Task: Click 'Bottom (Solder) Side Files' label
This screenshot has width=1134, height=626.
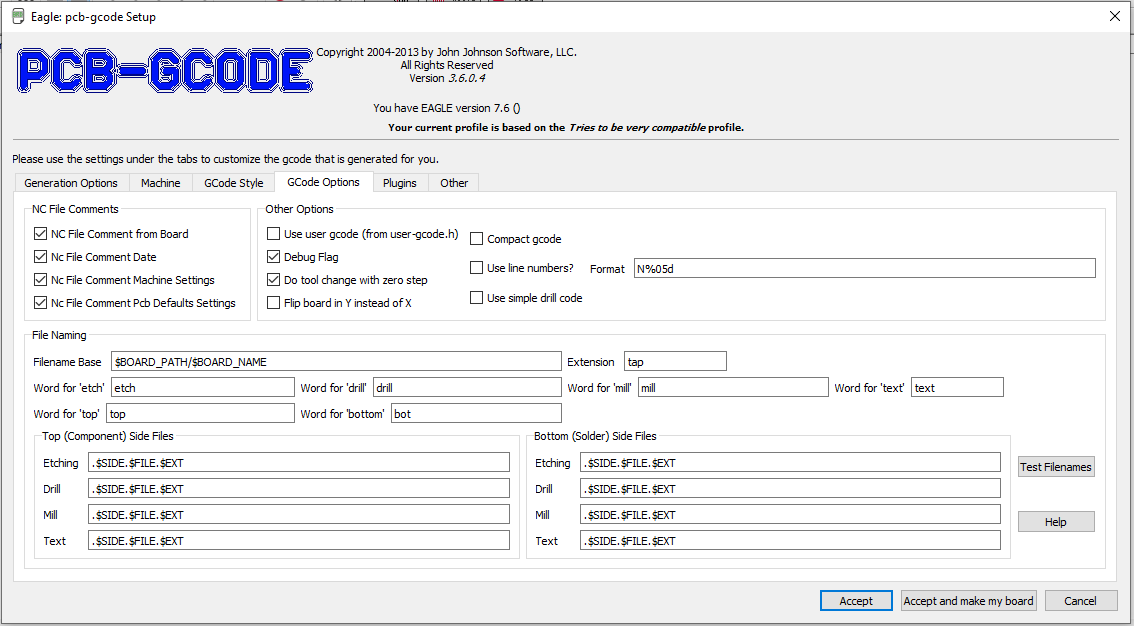Action: (595, 436)
